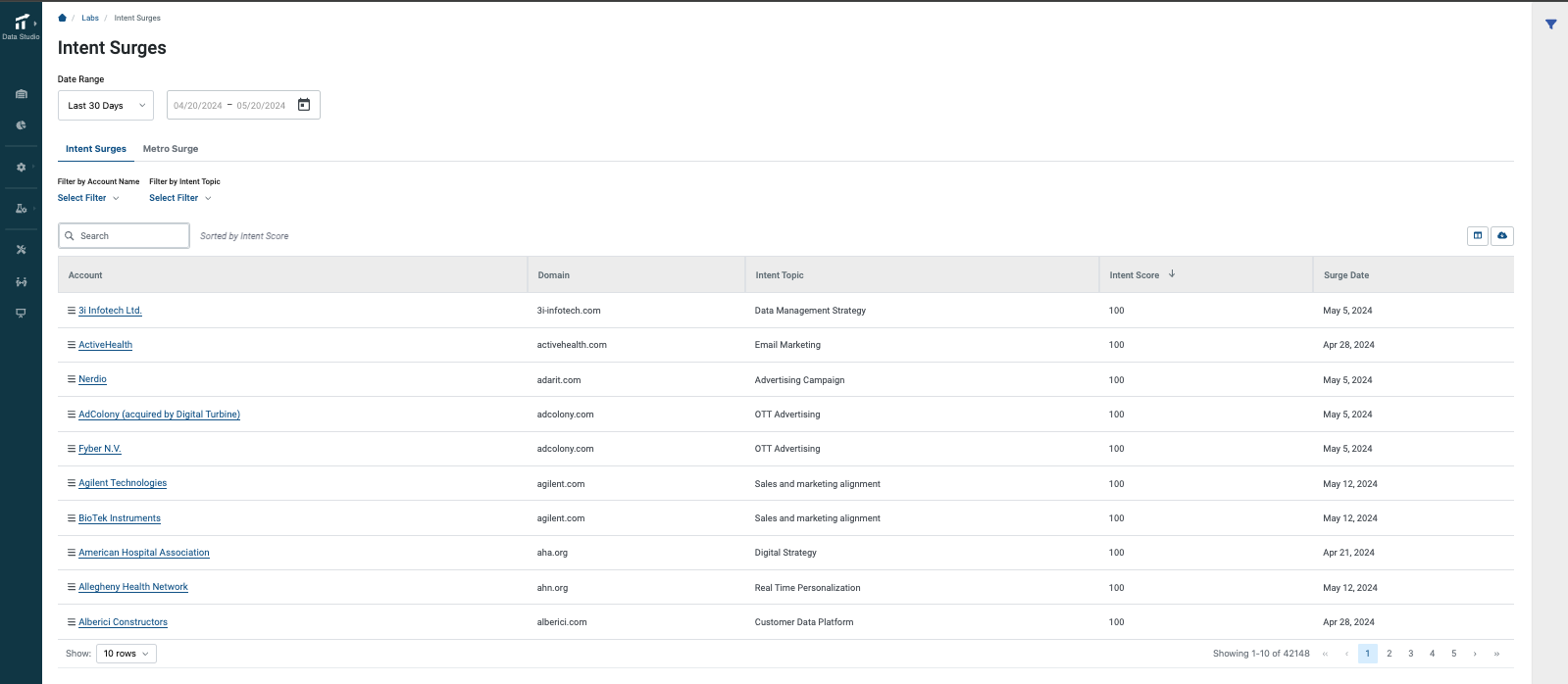Switch to the Metro Surge tab

171,149
